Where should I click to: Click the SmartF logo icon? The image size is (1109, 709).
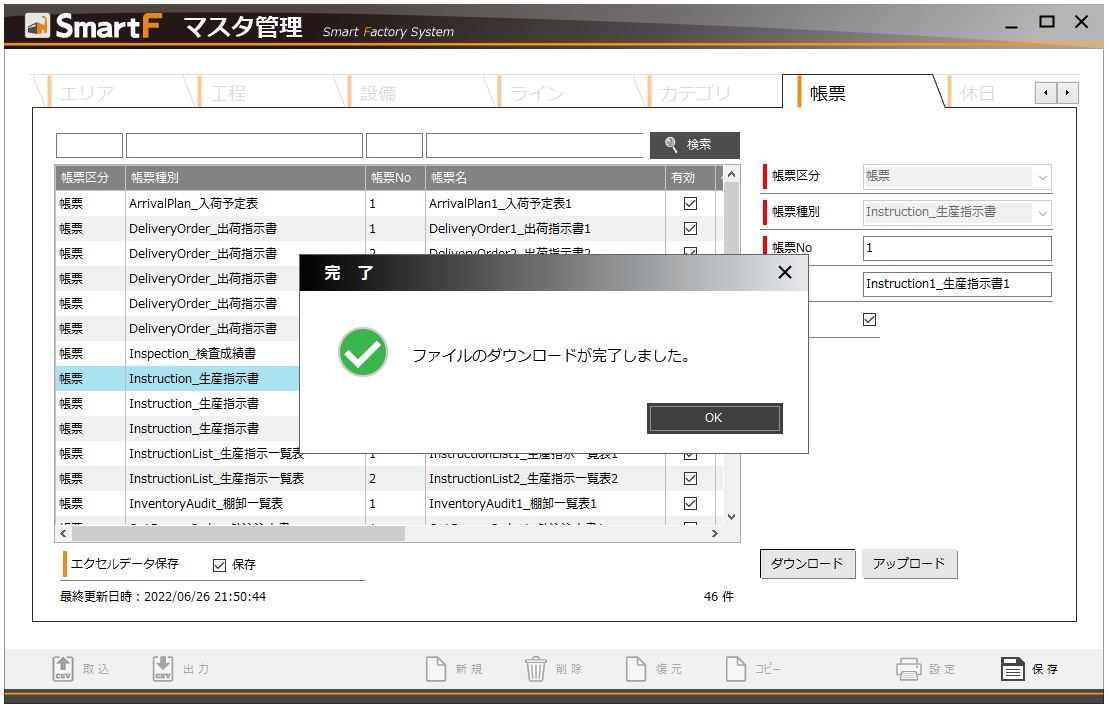coord(39,23)
